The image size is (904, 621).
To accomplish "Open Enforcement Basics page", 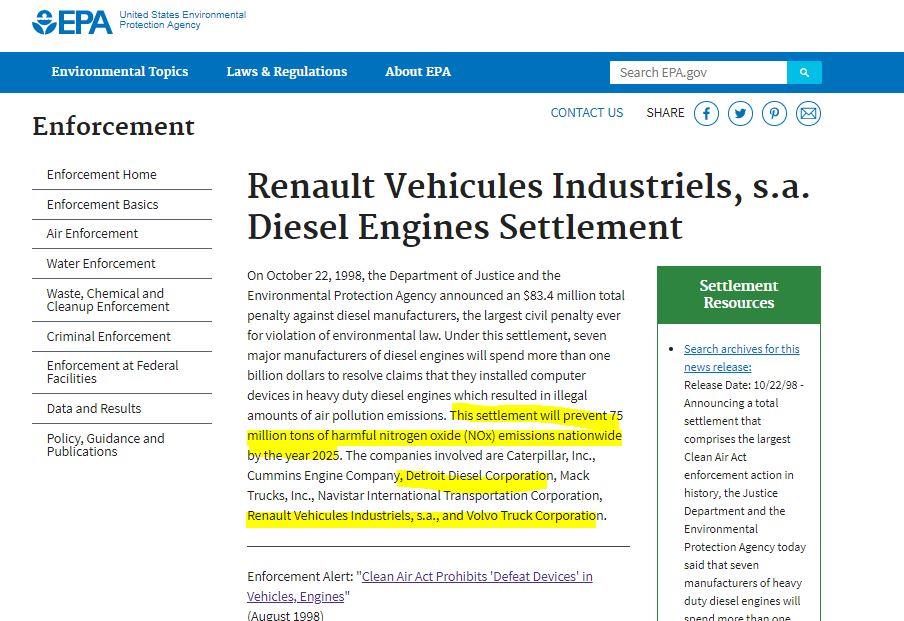I will pyautogui.click(x=103, y=205).
